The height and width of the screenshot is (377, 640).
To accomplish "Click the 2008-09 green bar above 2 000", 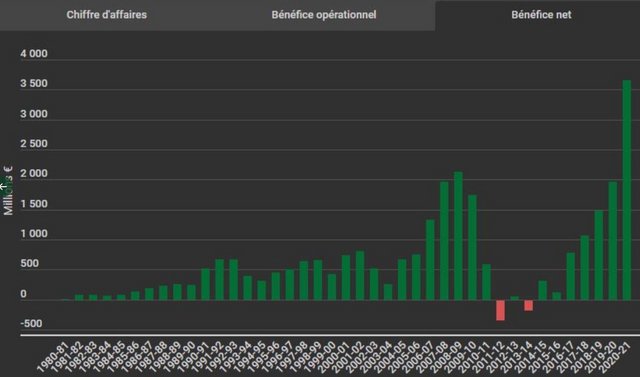I will 458,236.
